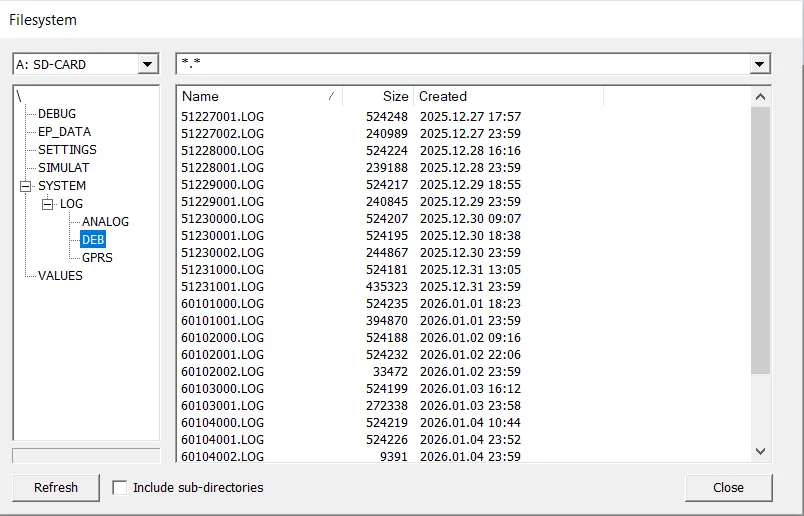This screenshot has height=516, width=804.
Task: Enable Include sub-directories checkbox
Action: (x=119, y=487)
